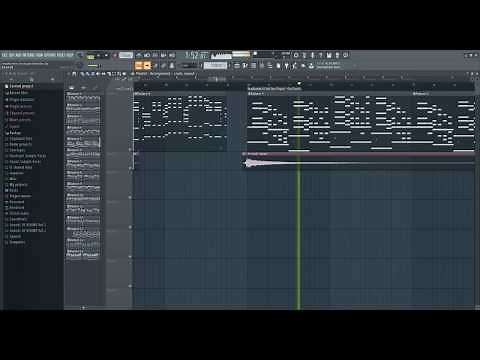Click the playhead marker on the timeline
480x360 pixels.
(299, 84)
